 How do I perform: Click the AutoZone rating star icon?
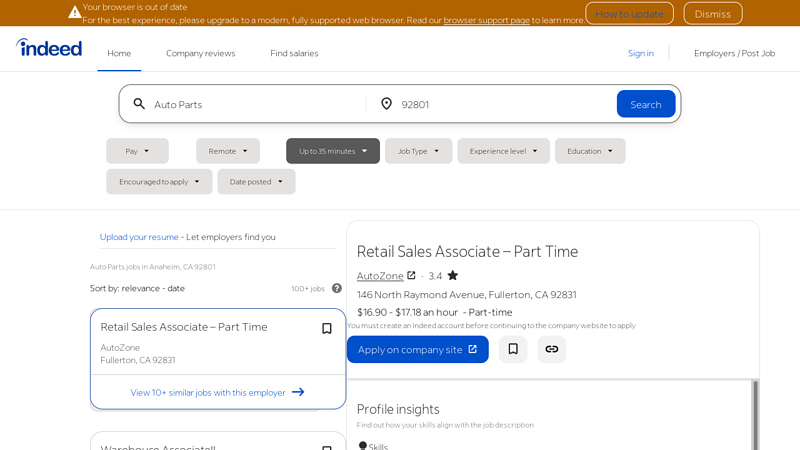click(x=453, y=276)
